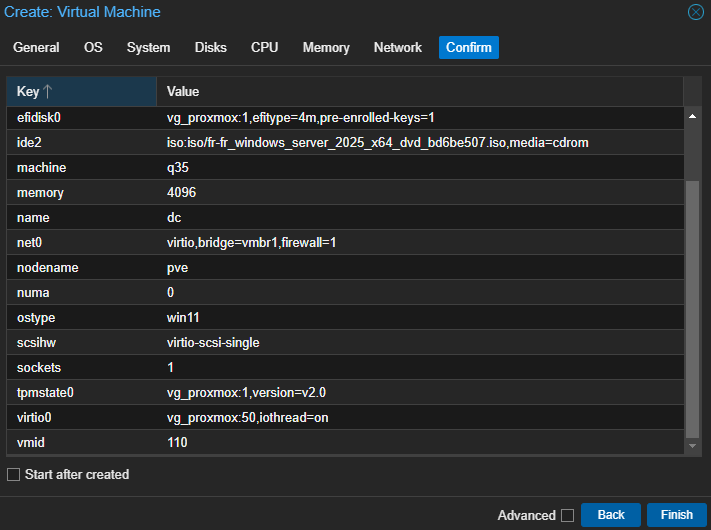Click the Back button
711x530 pixels.
tap(611, 515)
